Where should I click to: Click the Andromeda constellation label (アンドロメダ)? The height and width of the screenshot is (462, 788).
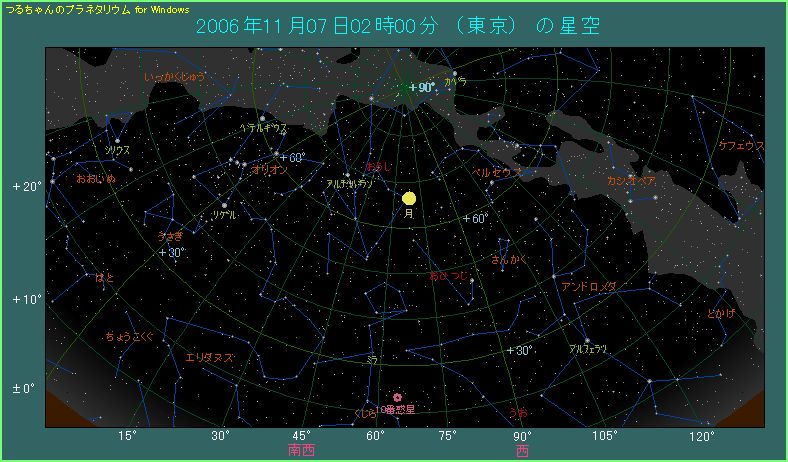589,286
